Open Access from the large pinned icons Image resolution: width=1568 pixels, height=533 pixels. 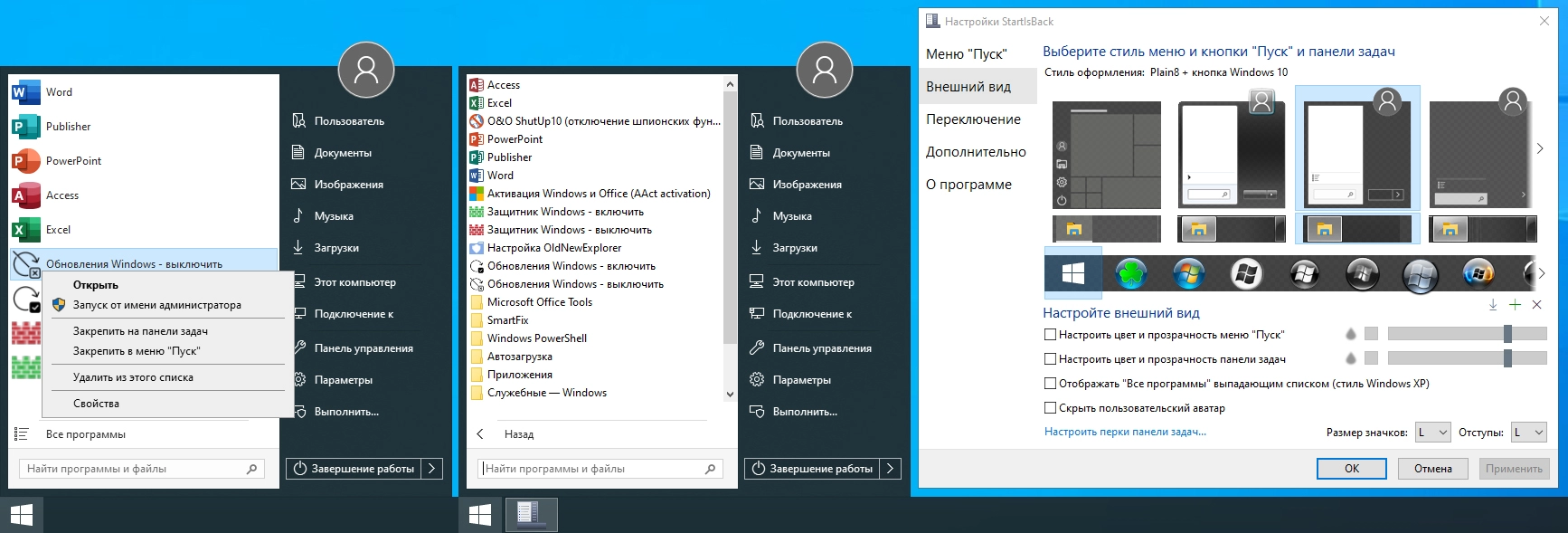pos(25,195)
